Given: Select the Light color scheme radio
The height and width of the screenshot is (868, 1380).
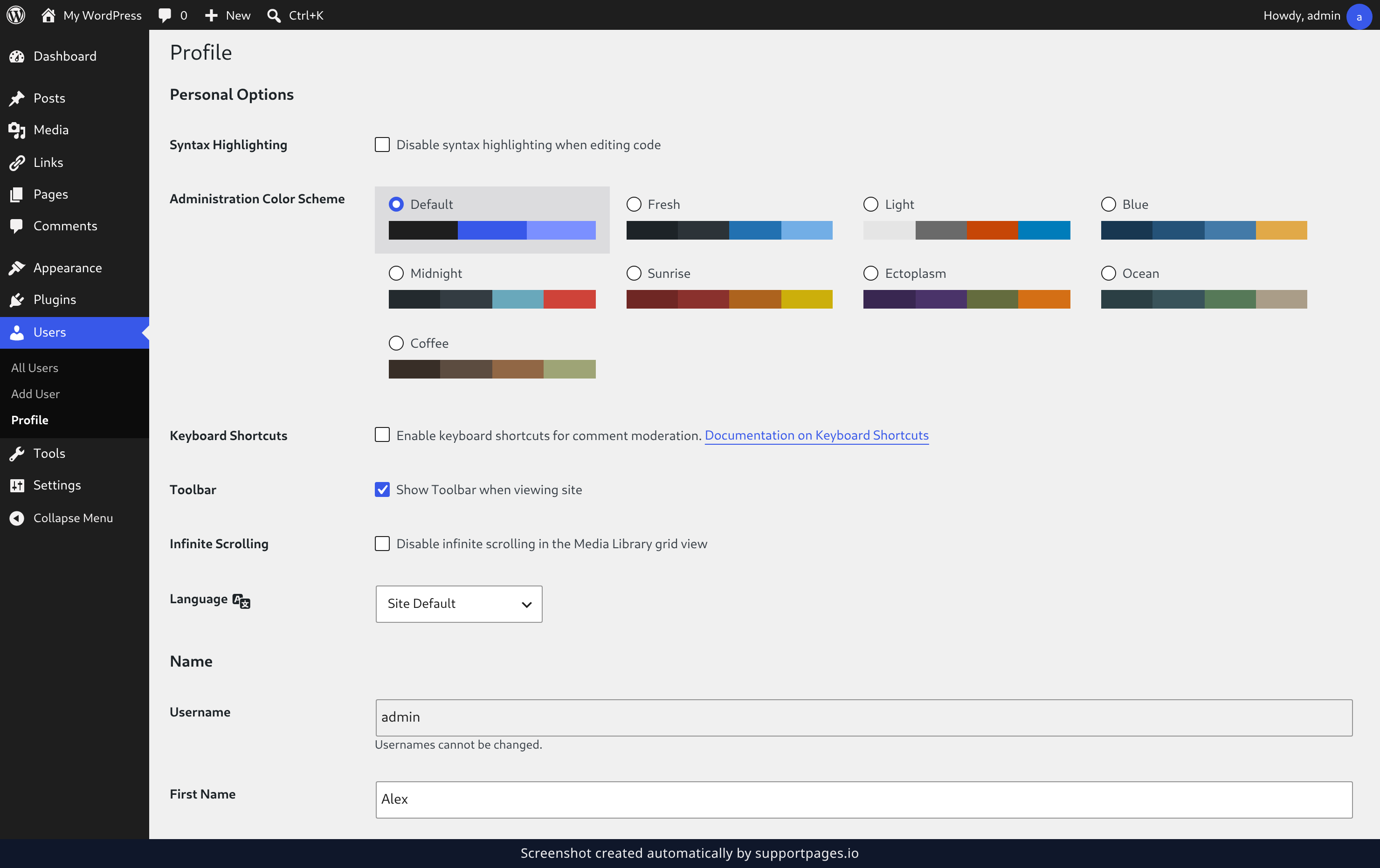Looking at the screenshot, I should pyautogui.click(x=870, y=204).
